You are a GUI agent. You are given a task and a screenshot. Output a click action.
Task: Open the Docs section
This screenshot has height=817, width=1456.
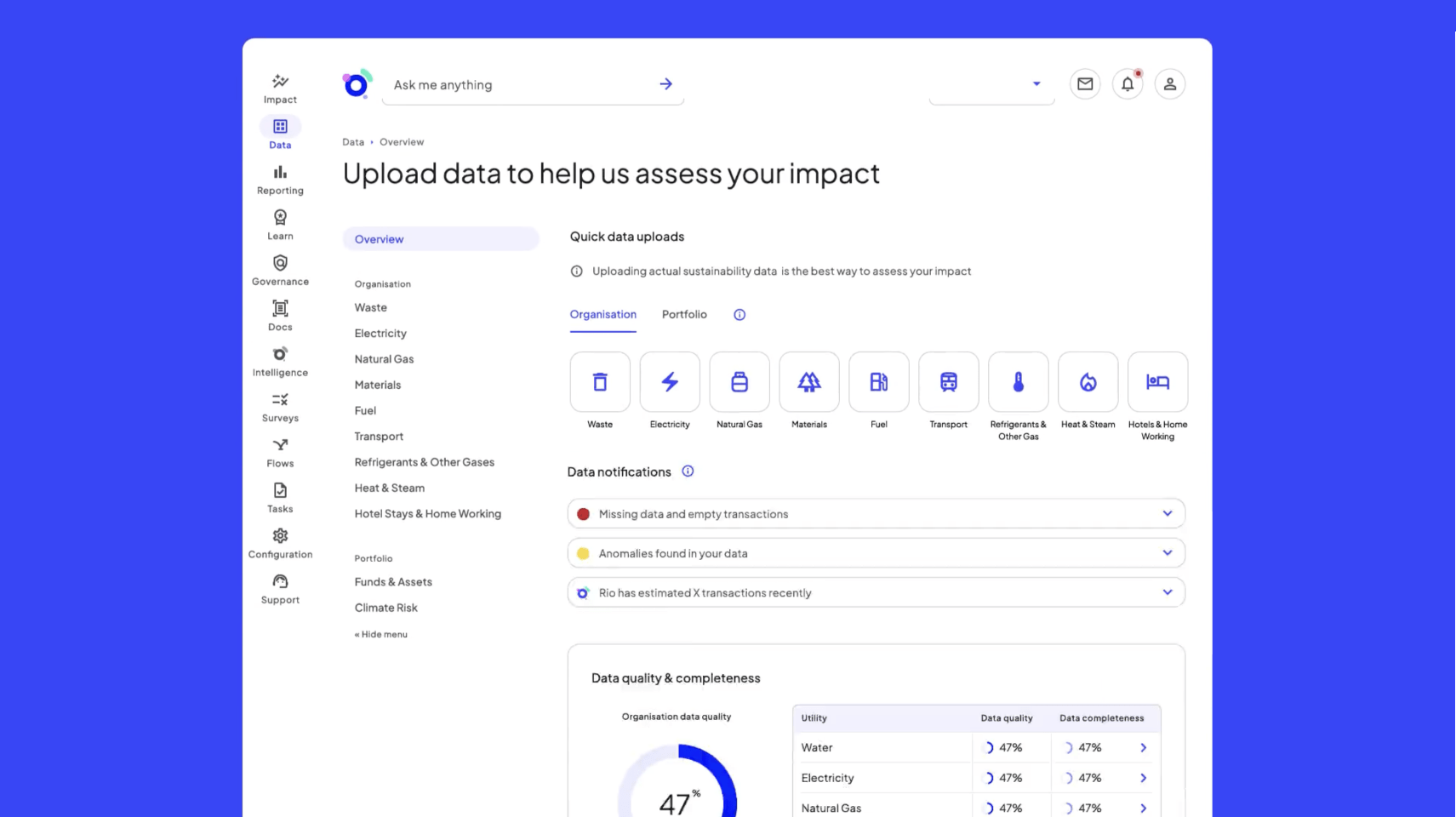(280, 316)
